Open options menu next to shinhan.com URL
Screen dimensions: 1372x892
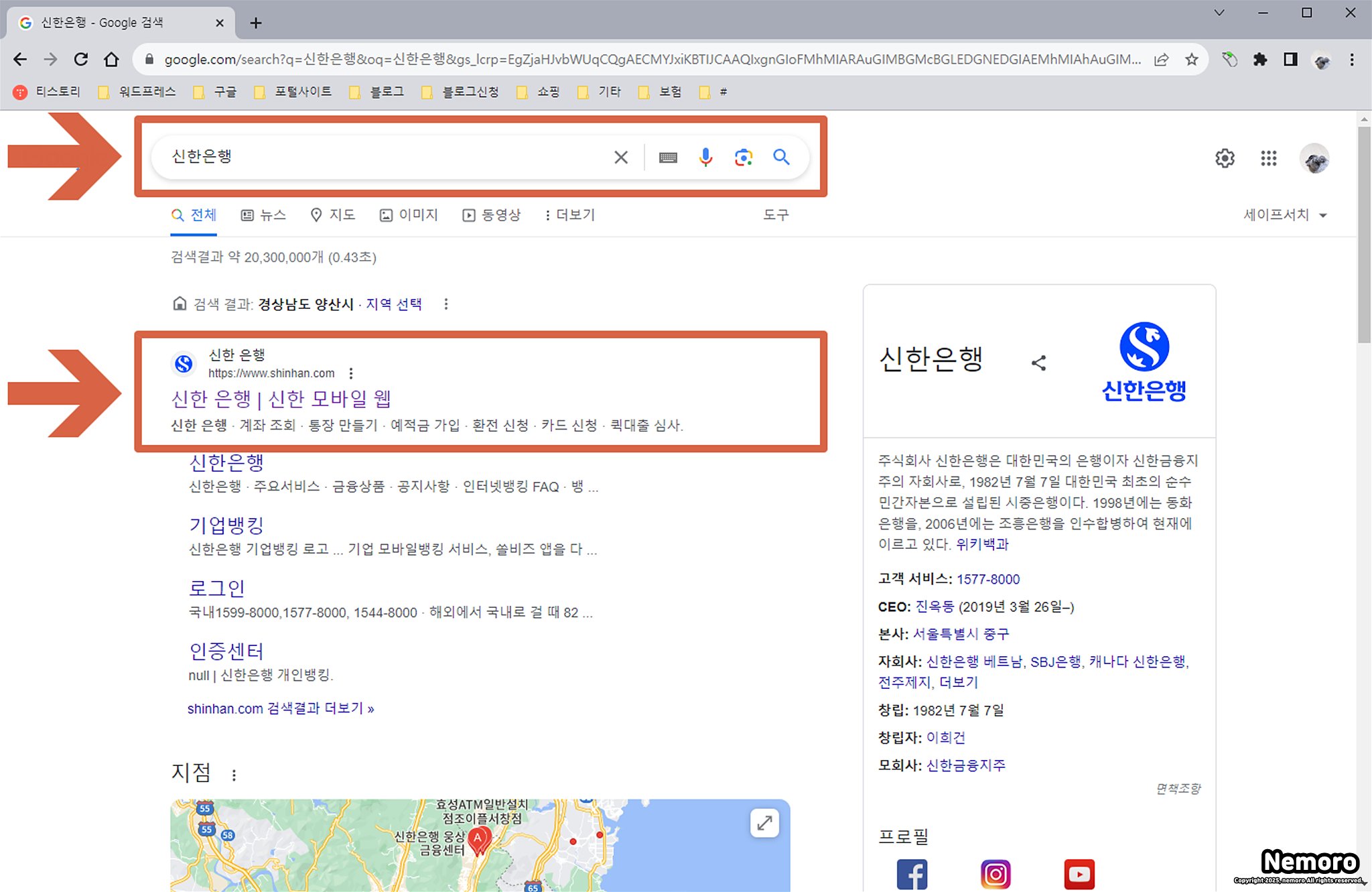point(351,373)
